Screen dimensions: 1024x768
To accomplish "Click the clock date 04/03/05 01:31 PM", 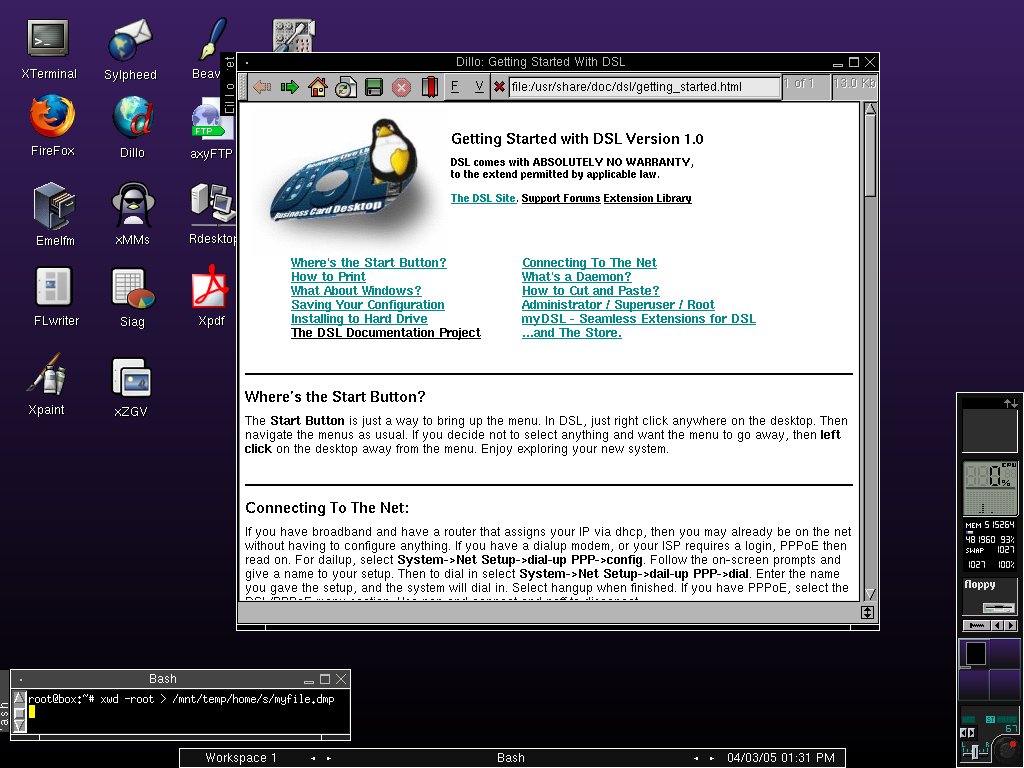I will (x=780, y=758).
